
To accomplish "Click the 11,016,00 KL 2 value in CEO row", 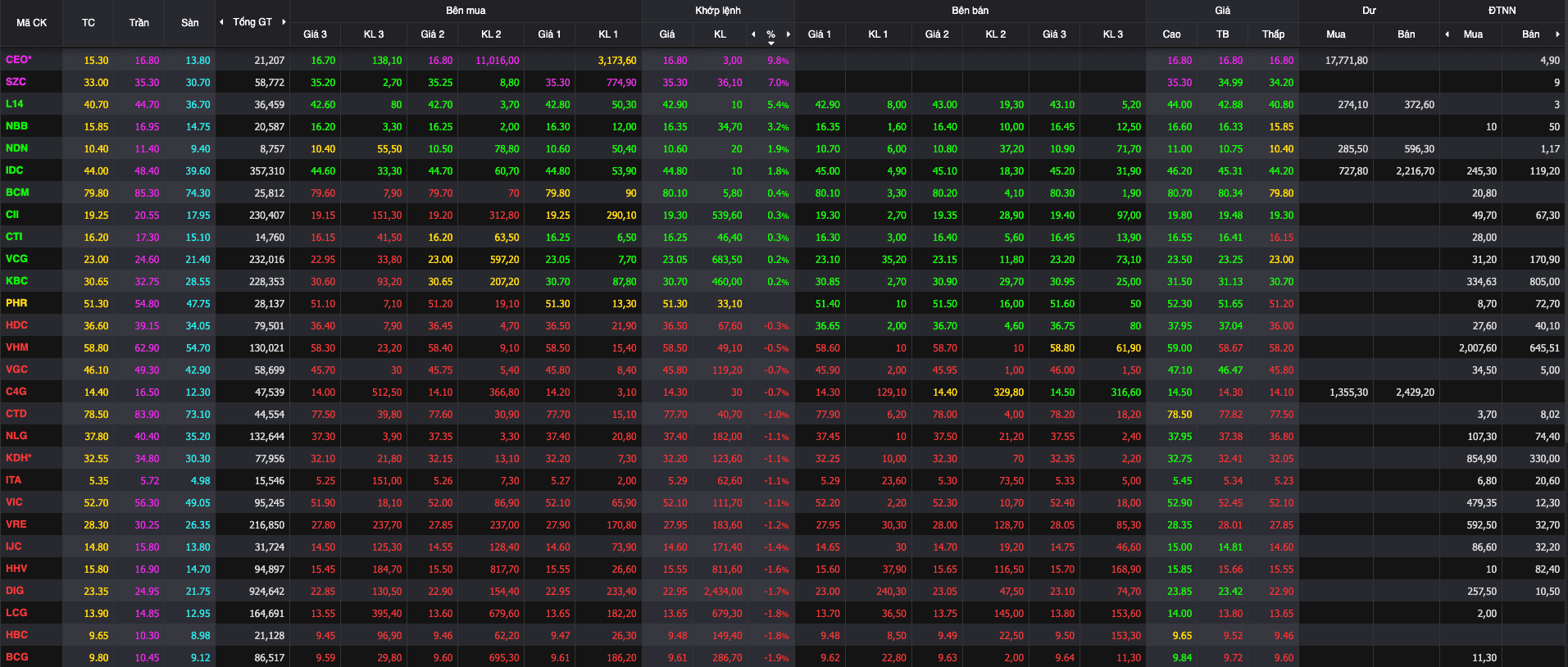I will [498, 61].
